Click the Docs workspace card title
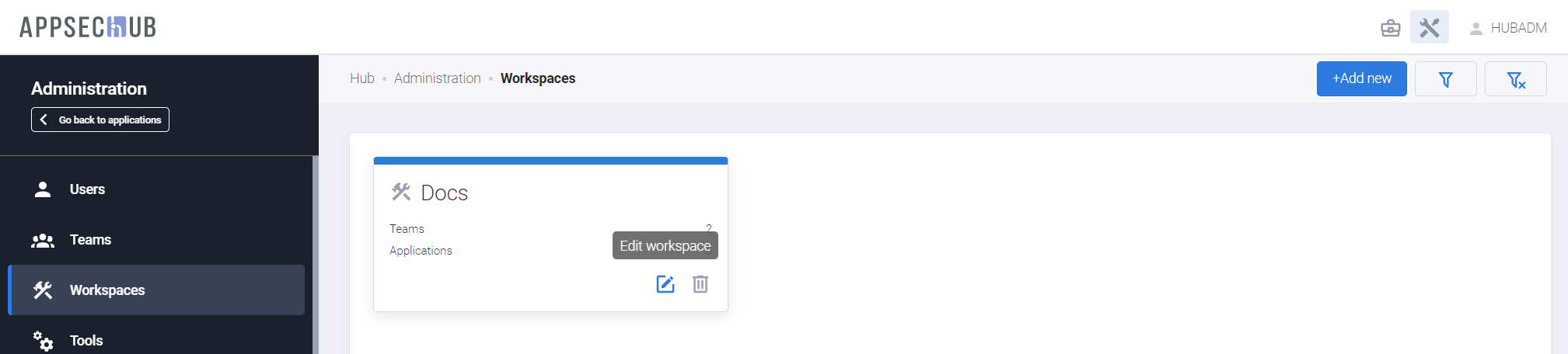The width and height of the screenshot is (1568, 354). click(x=444, y=193)
